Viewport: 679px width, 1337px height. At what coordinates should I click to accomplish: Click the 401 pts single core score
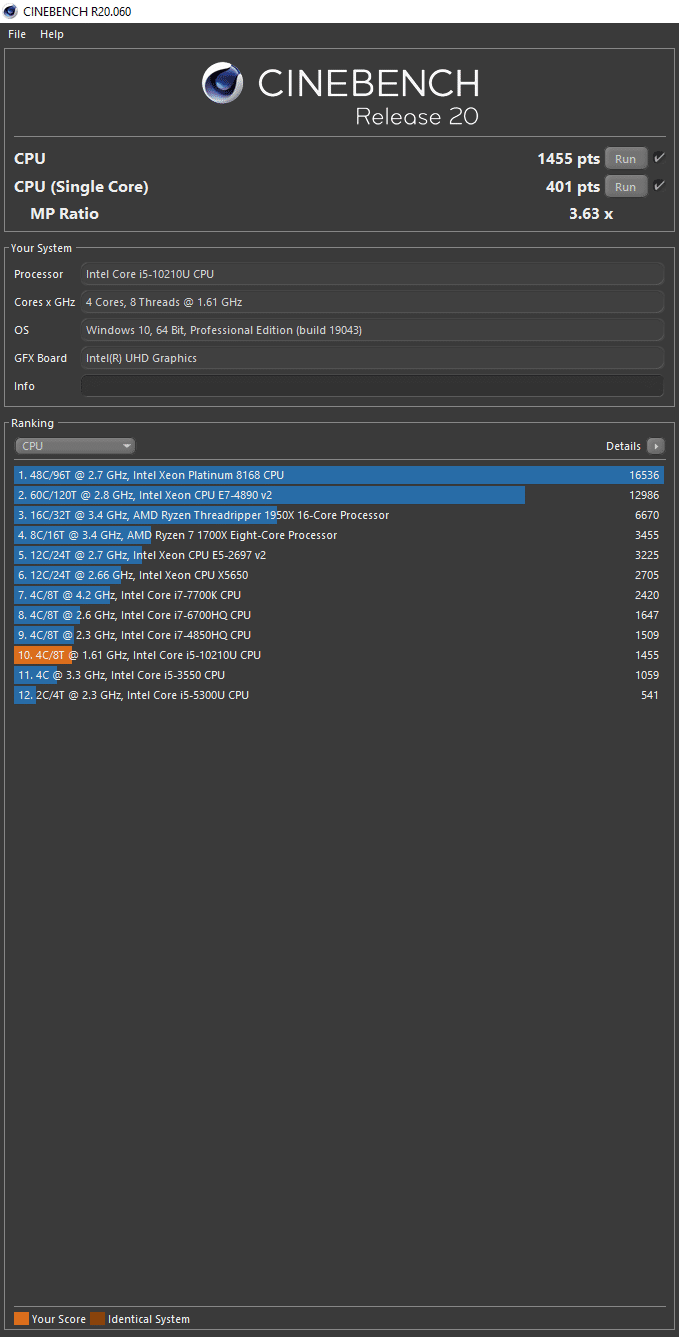pos(573,187)
